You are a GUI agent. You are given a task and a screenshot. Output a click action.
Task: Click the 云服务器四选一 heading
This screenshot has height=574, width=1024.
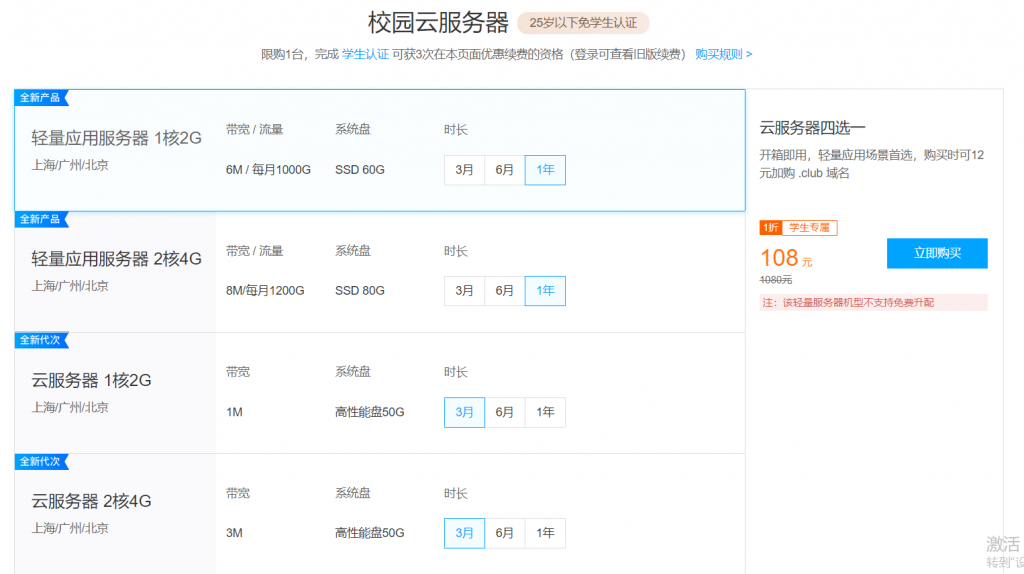[812, 128]
